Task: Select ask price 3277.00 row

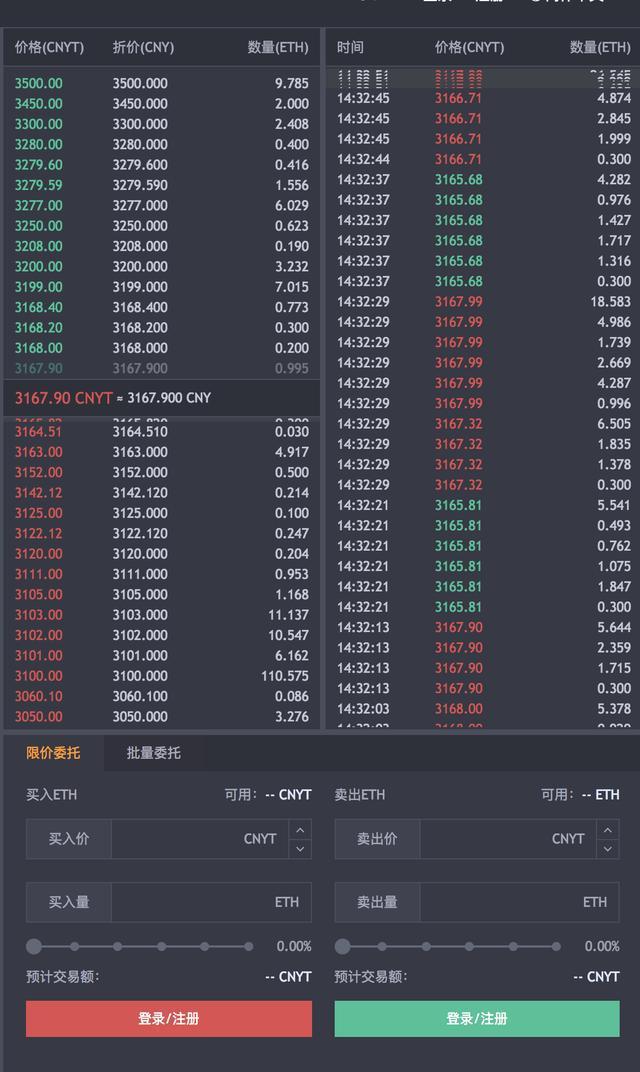Action: [161, 205]
